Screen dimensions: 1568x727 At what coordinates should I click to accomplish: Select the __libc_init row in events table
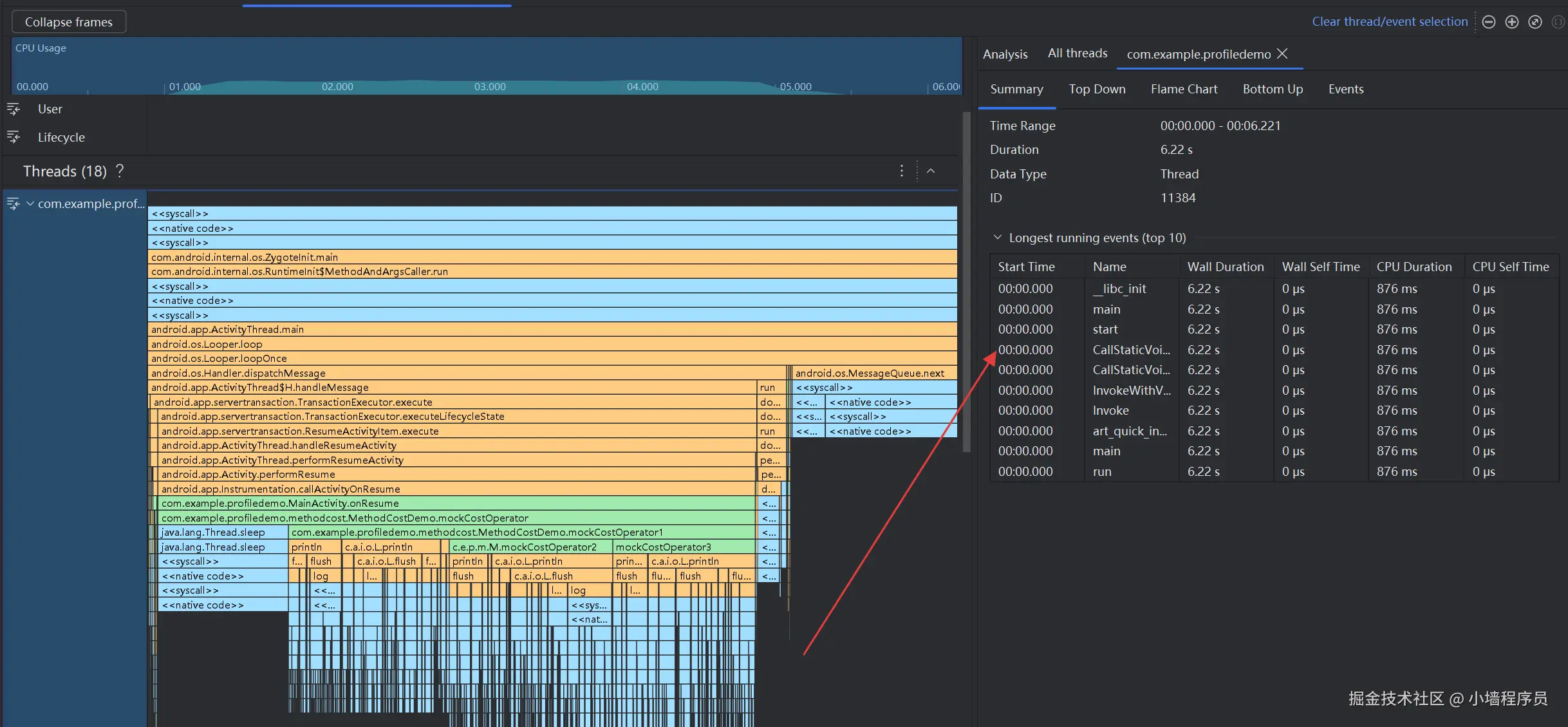[x=1119, y=288]
